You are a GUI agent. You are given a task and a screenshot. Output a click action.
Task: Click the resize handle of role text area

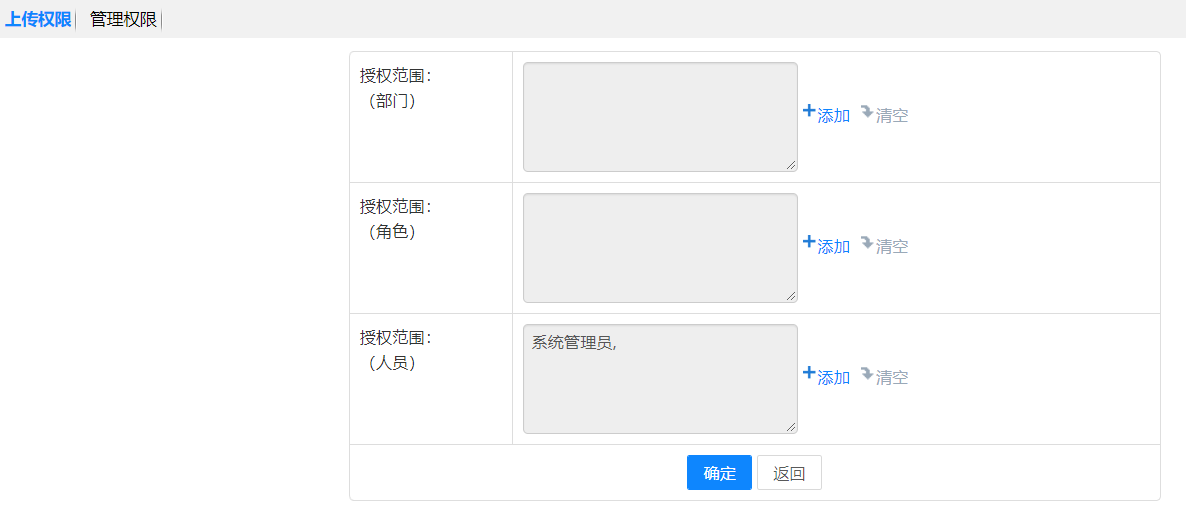pyautogui.click(x=791, y=296)
